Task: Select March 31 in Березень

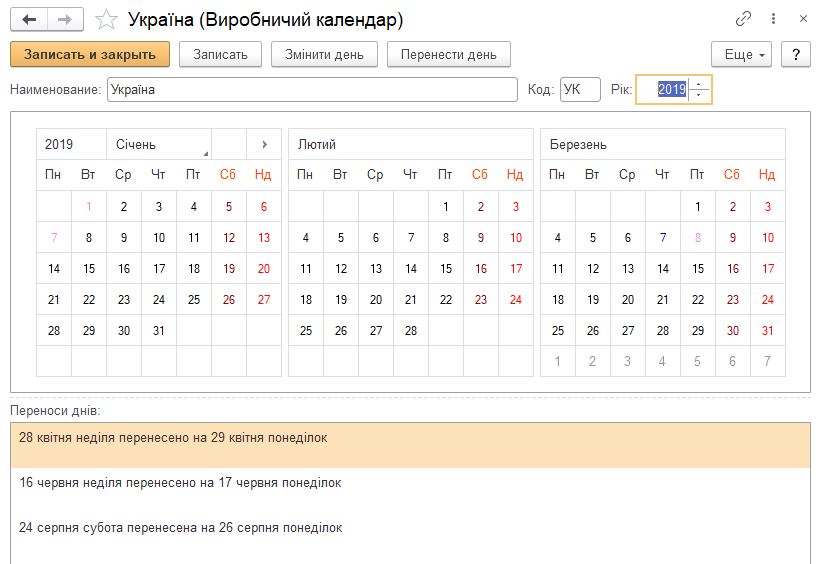Action: (x=767, y=331)
